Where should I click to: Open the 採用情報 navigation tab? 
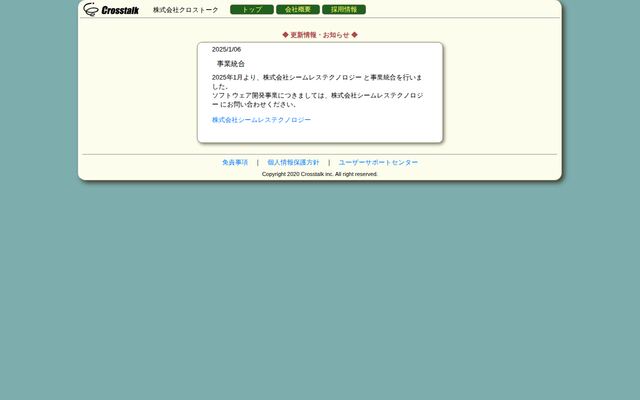click(x=344, y=9)
